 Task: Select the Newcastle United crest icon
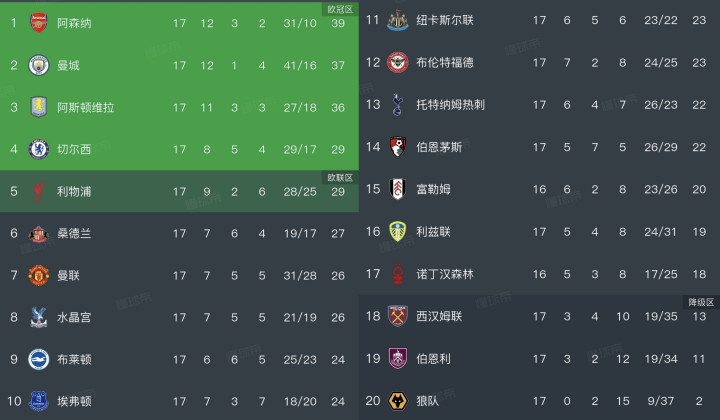point(400,20)
